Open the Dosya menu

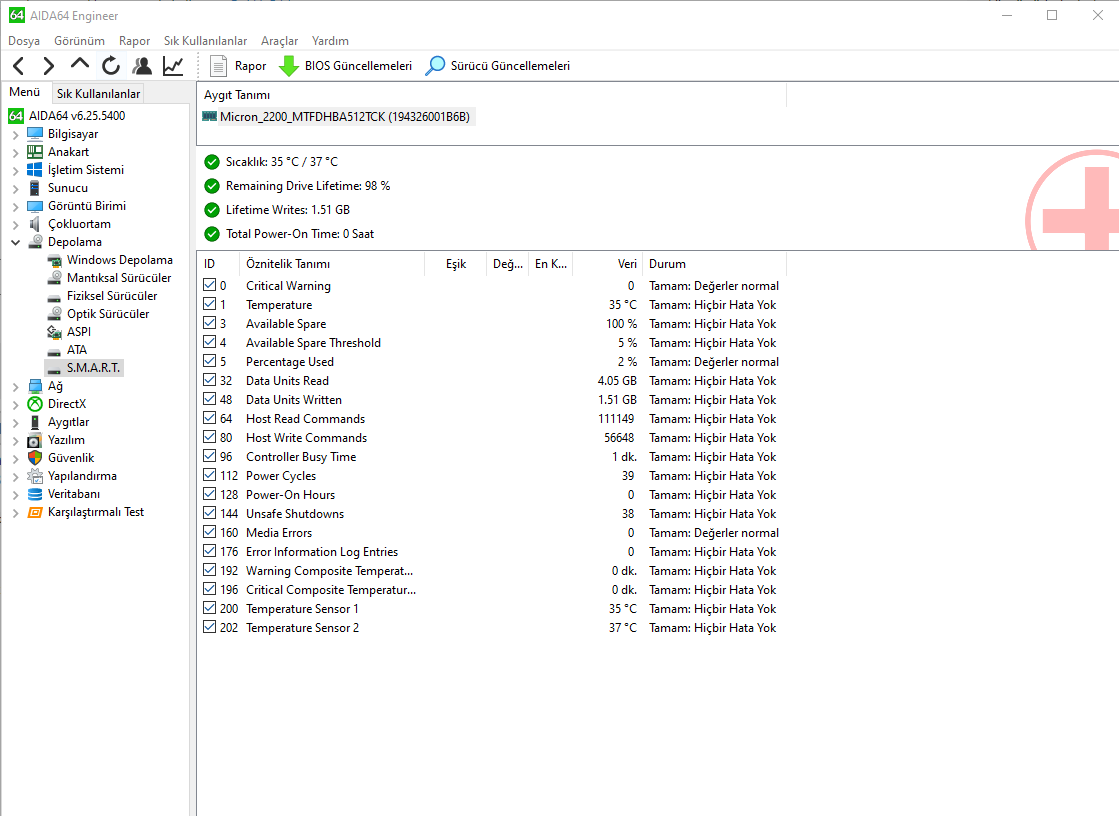24,41
